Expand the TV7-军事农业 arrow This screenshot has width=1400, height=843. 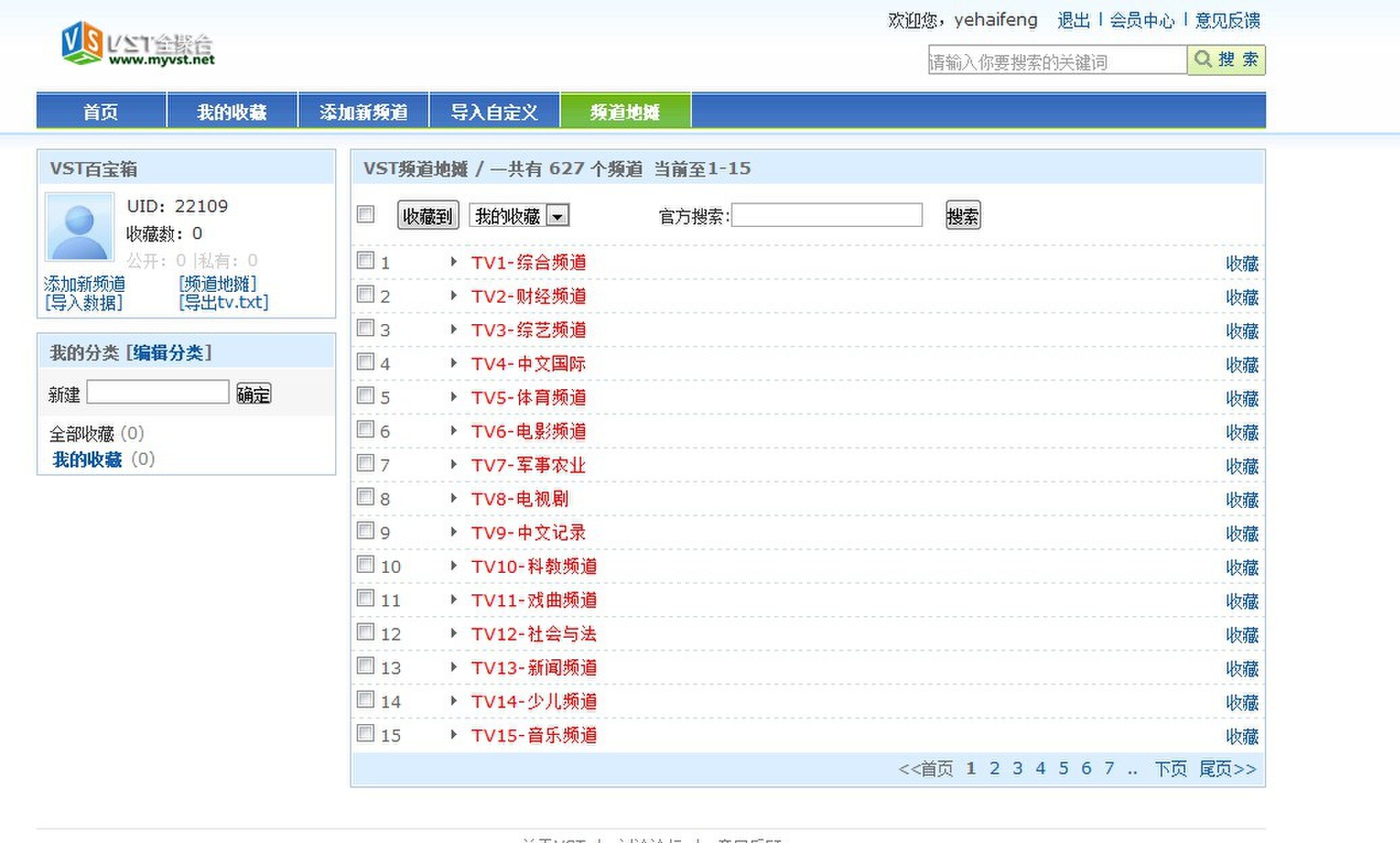pos(454,464)
